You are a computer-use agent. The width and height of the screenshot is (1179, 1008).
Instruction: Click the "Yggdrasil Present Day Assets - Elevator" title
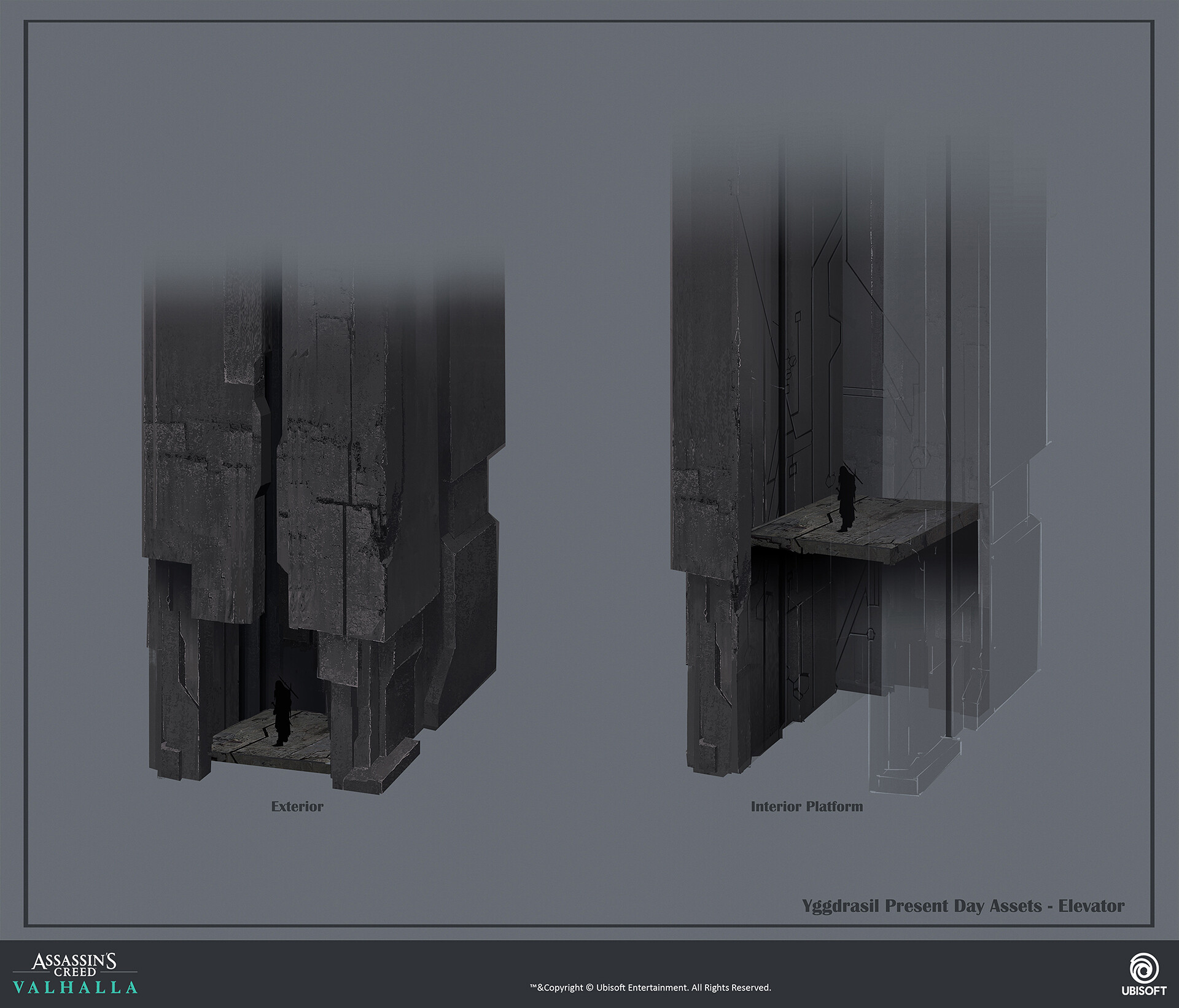click(x=963, y=906)
